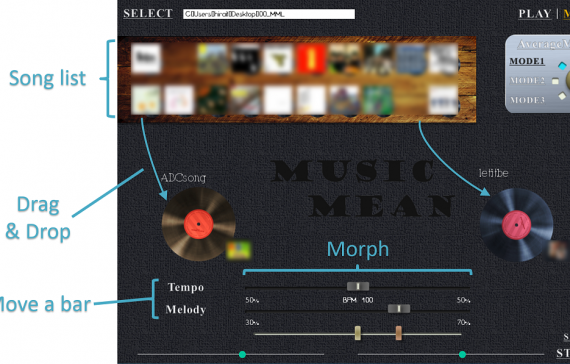Choose the green album cover in bottom row
Viewport: 570px width, 364px height.
pos(377,100)
